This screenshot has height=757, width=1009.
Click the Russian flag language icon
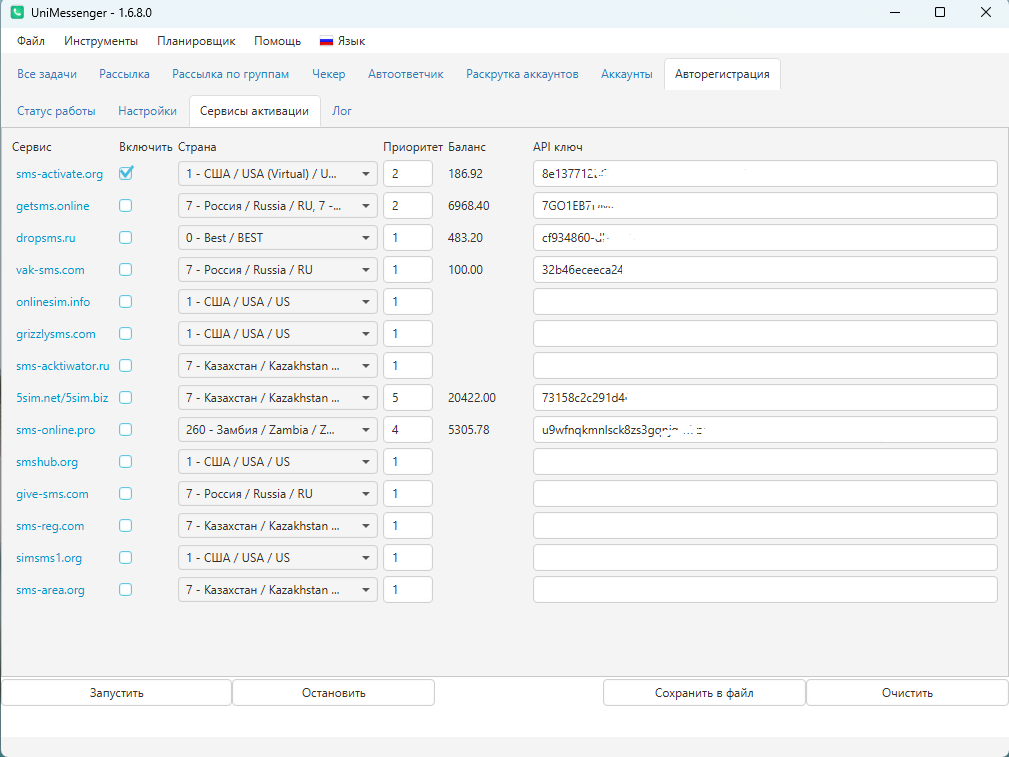click(326, 41)
